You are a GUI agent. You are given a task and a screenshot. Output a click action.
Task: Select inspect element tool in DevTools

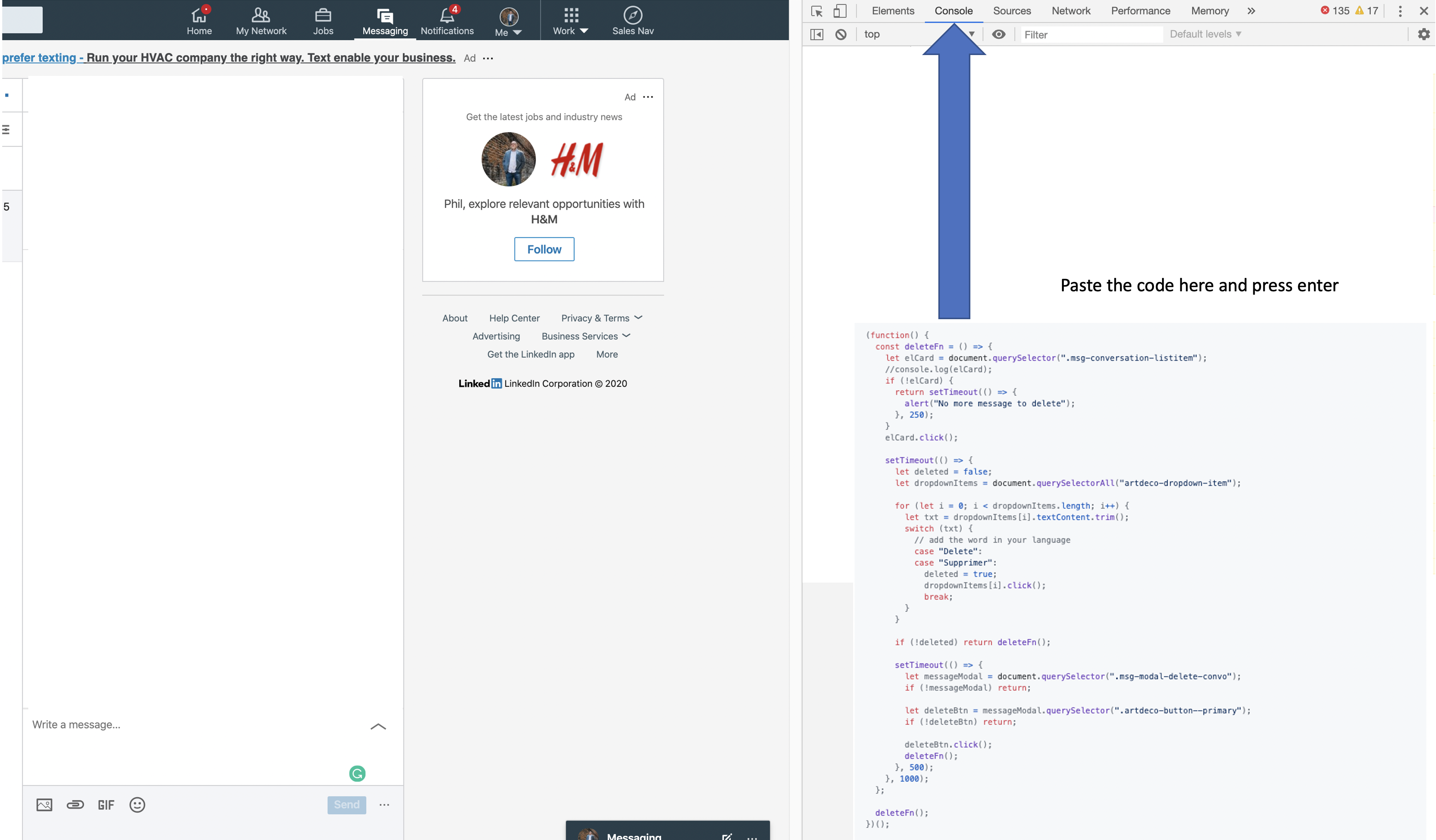point(817,11)
